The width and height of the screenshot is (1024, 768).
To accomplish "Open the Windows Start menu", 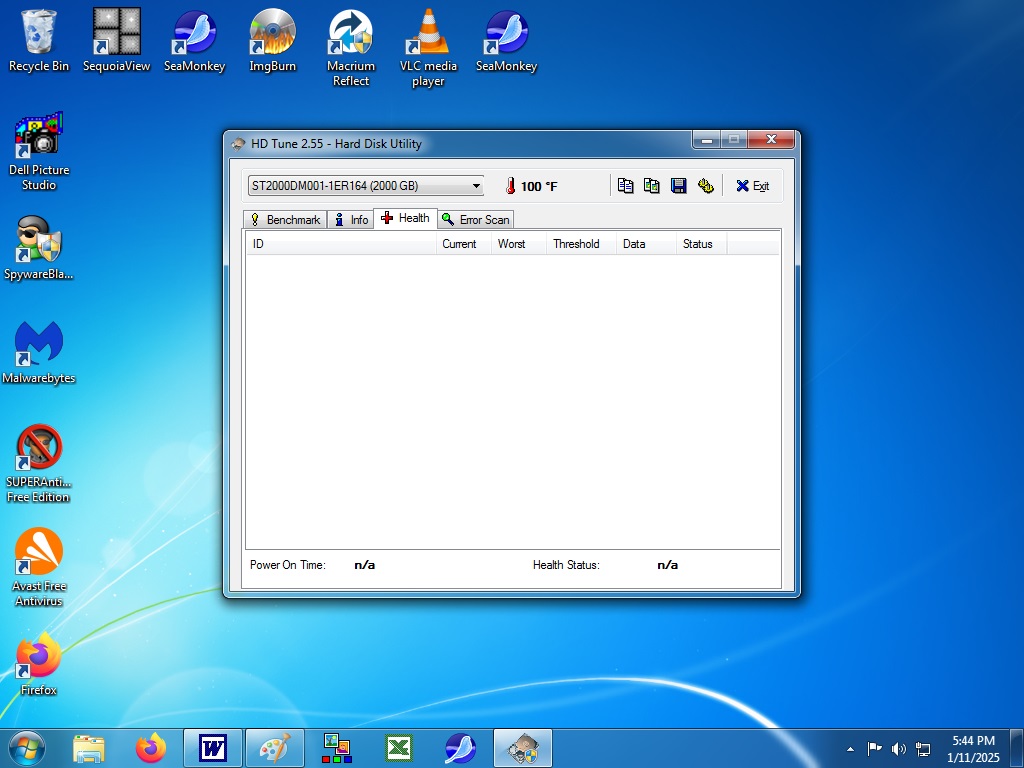I will click(x=27, y=748).
